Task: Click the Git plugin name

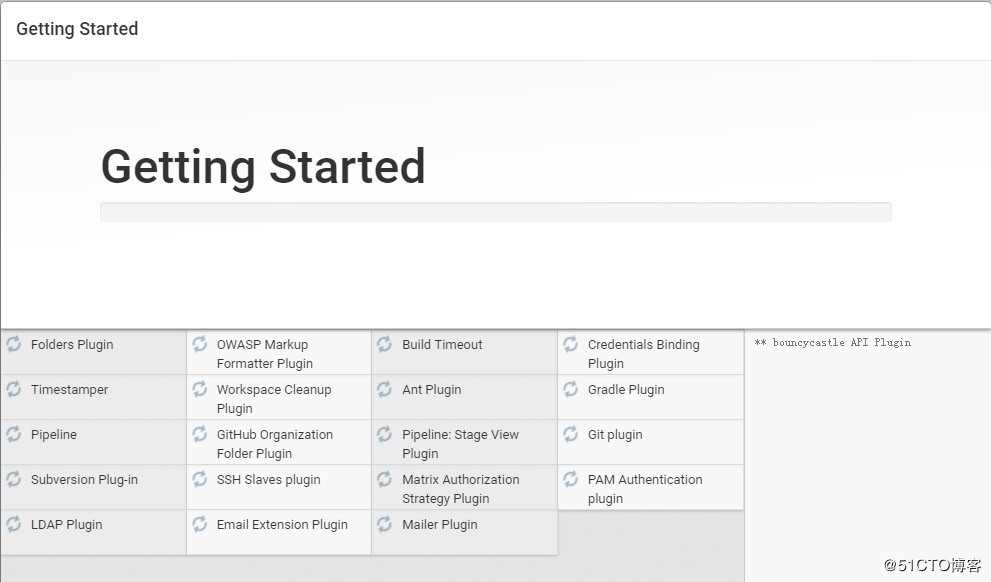Action: point(615,435)
